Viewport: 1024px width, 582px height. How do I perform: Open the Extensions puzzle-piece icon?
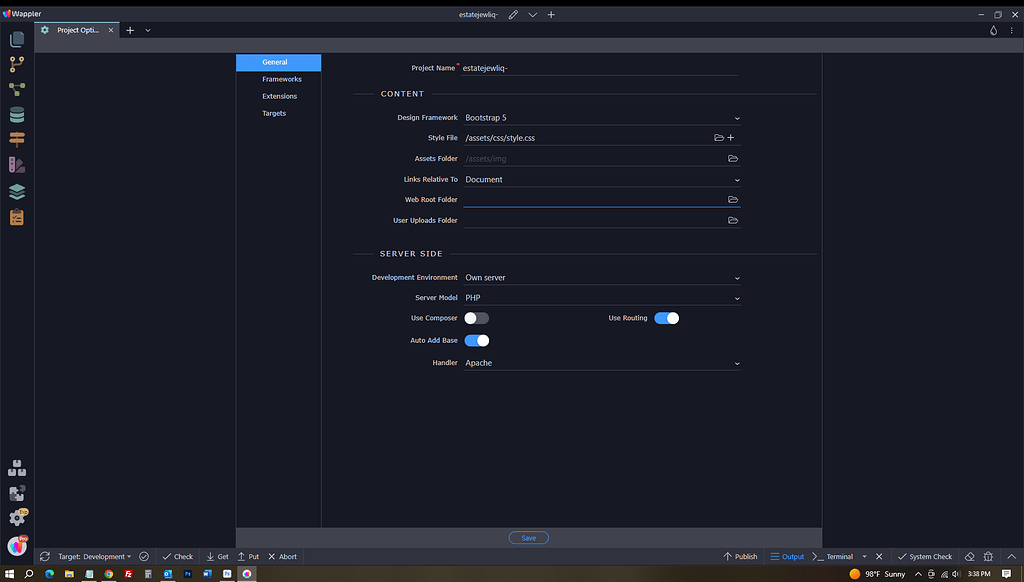coord(16,492)
